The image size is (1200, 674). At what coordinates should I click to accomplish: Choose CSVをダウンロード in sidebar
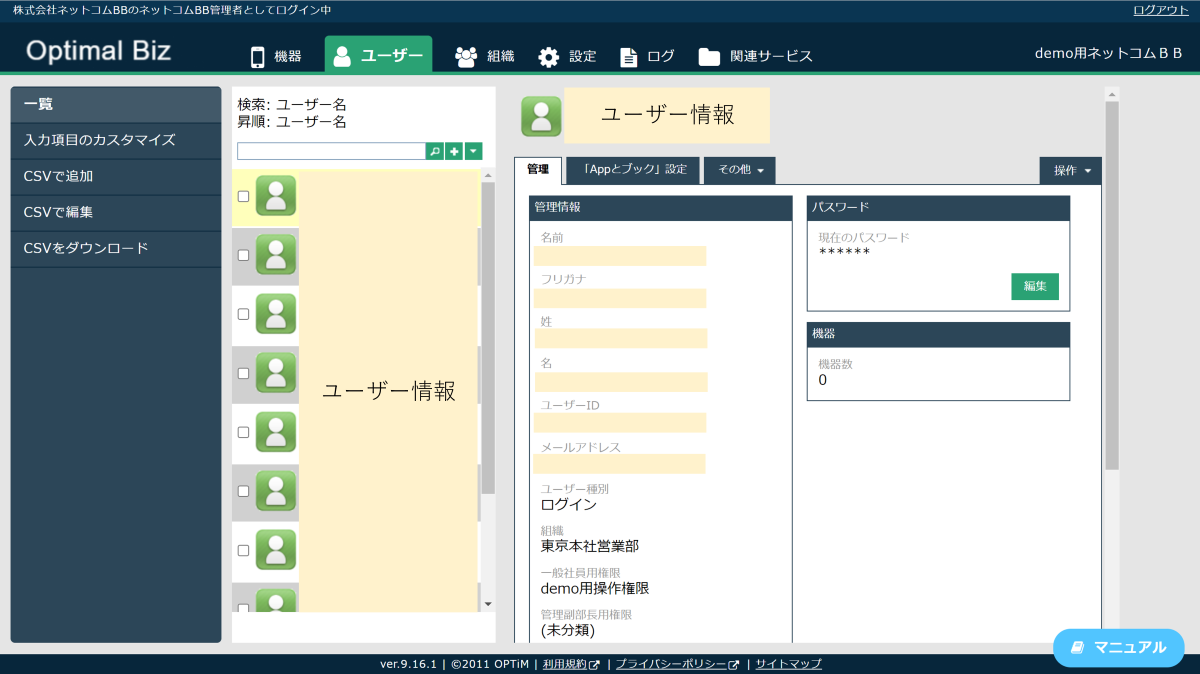click(116, 248)
